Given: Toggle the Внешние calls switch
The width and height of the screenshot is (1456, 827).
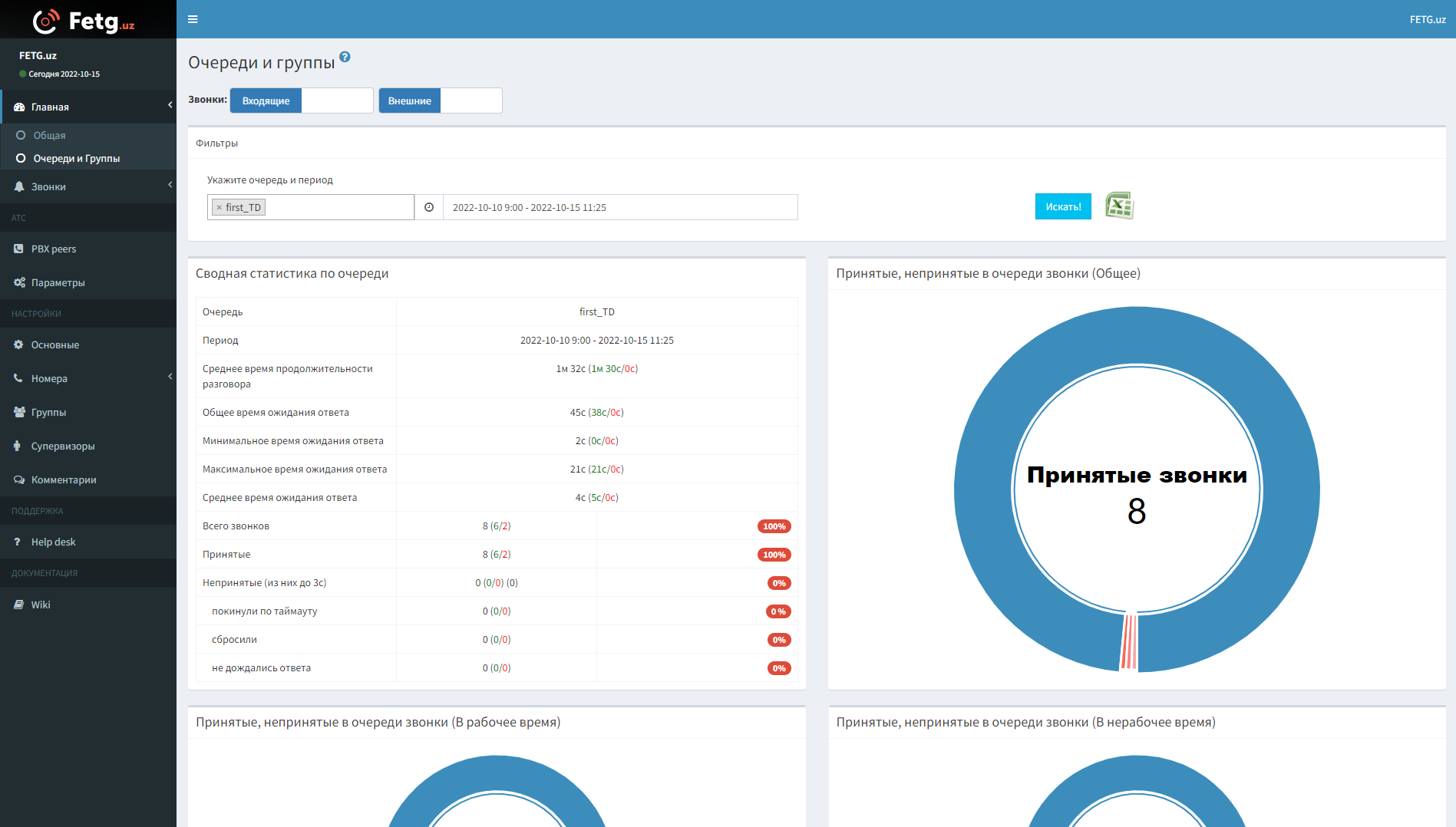Looking at the screenshot, I should 440,100.
